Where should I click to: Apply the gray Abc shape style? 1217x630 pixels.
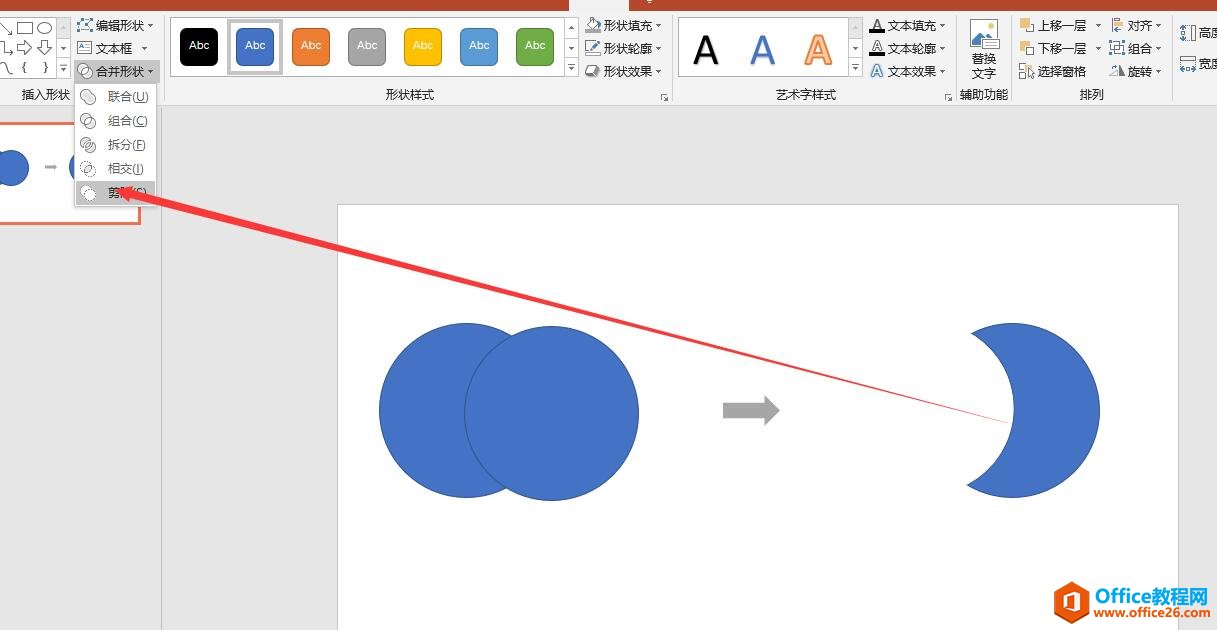pos(367,46)
